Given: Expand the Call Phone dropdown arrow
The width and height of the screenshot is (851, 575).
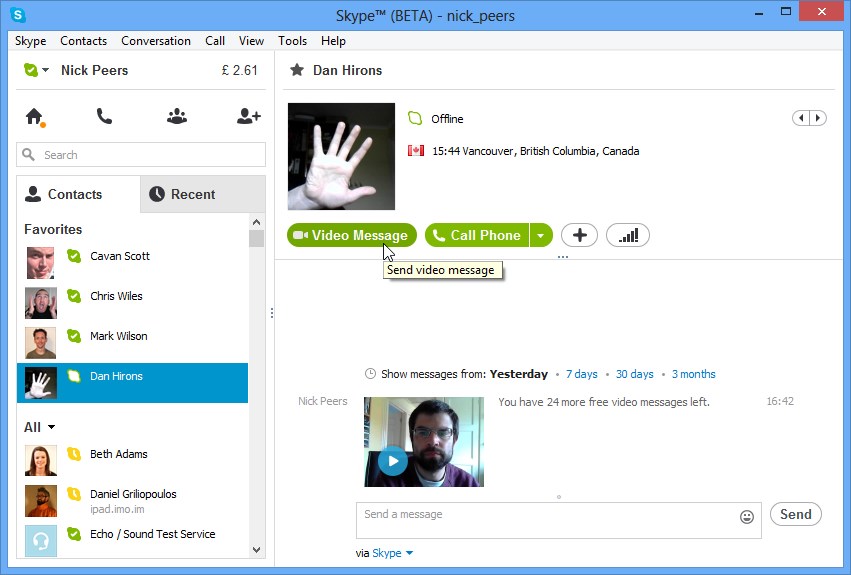Looking at the screenshot, I should 541,235.
